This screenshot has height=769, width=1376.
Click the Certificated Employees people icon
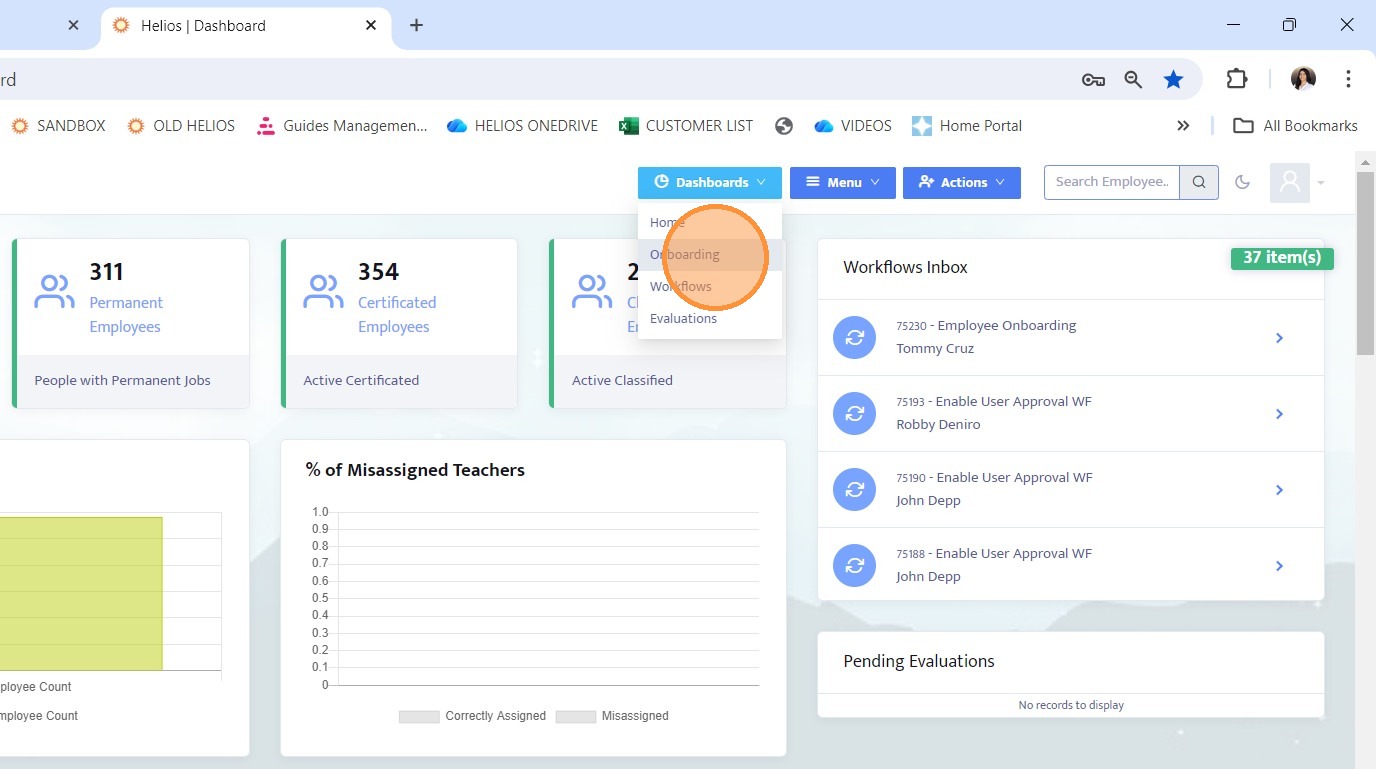coord(323,291)
